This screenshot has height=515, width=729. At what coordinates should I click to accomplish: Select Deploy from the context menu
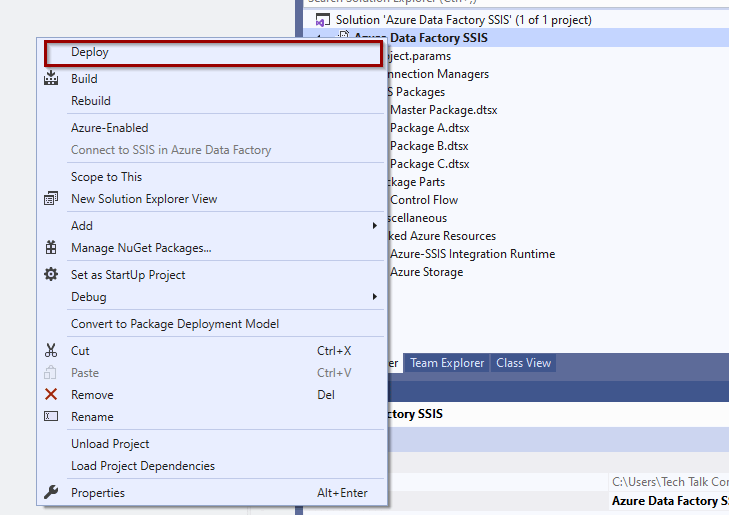pos(214,53)
